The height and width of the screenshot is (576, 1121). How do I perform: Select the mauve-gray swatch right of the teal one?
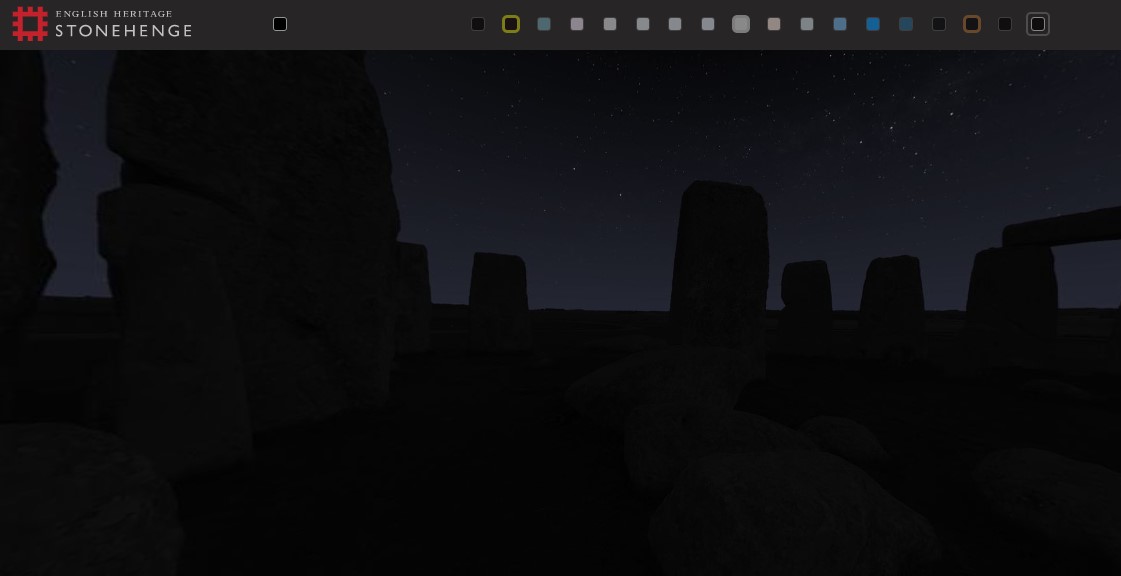pyautogui.click(x=576, y=24)
